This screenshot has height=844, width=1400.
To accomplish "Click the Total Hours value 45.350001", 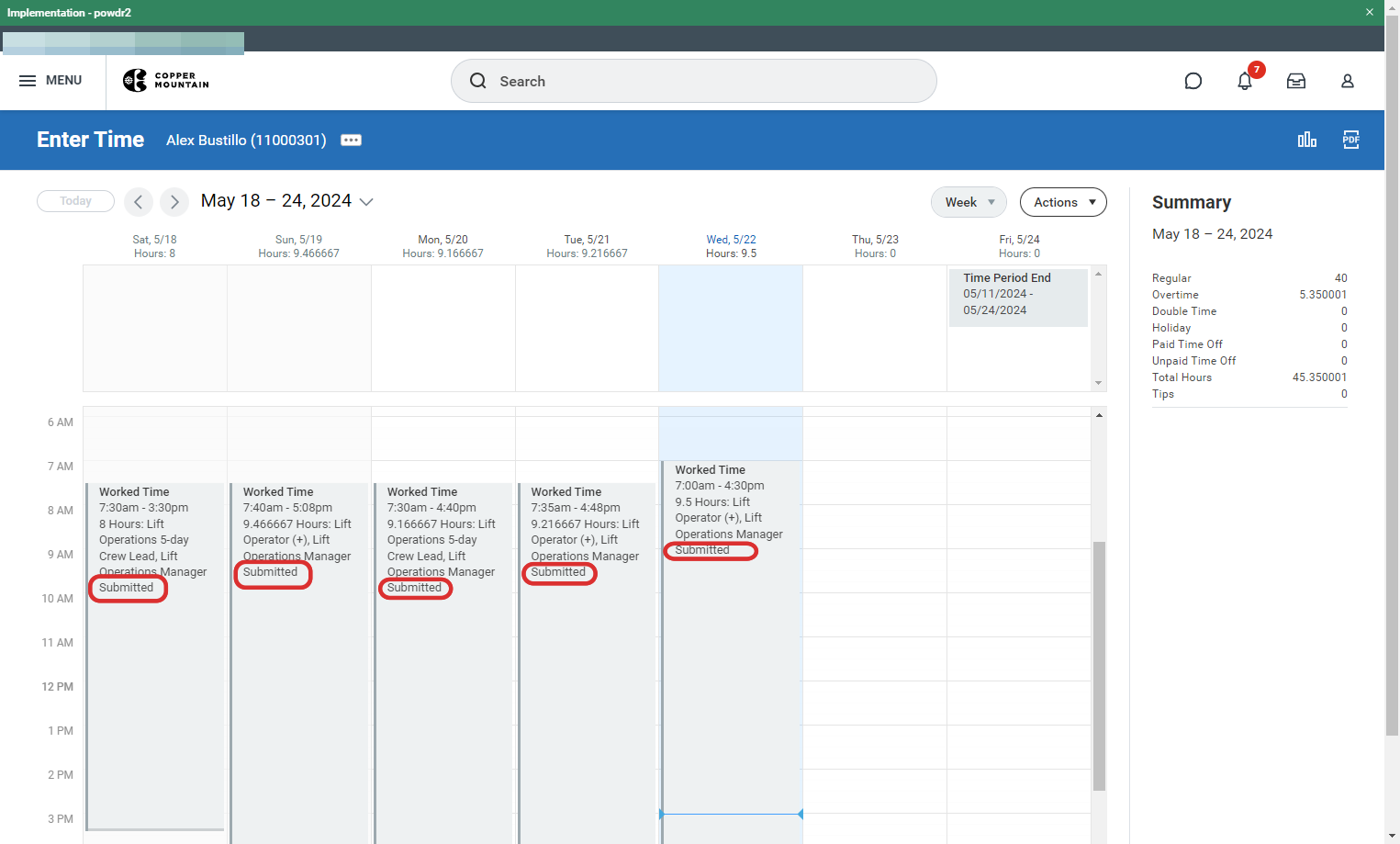I will tap(1319, 377).
